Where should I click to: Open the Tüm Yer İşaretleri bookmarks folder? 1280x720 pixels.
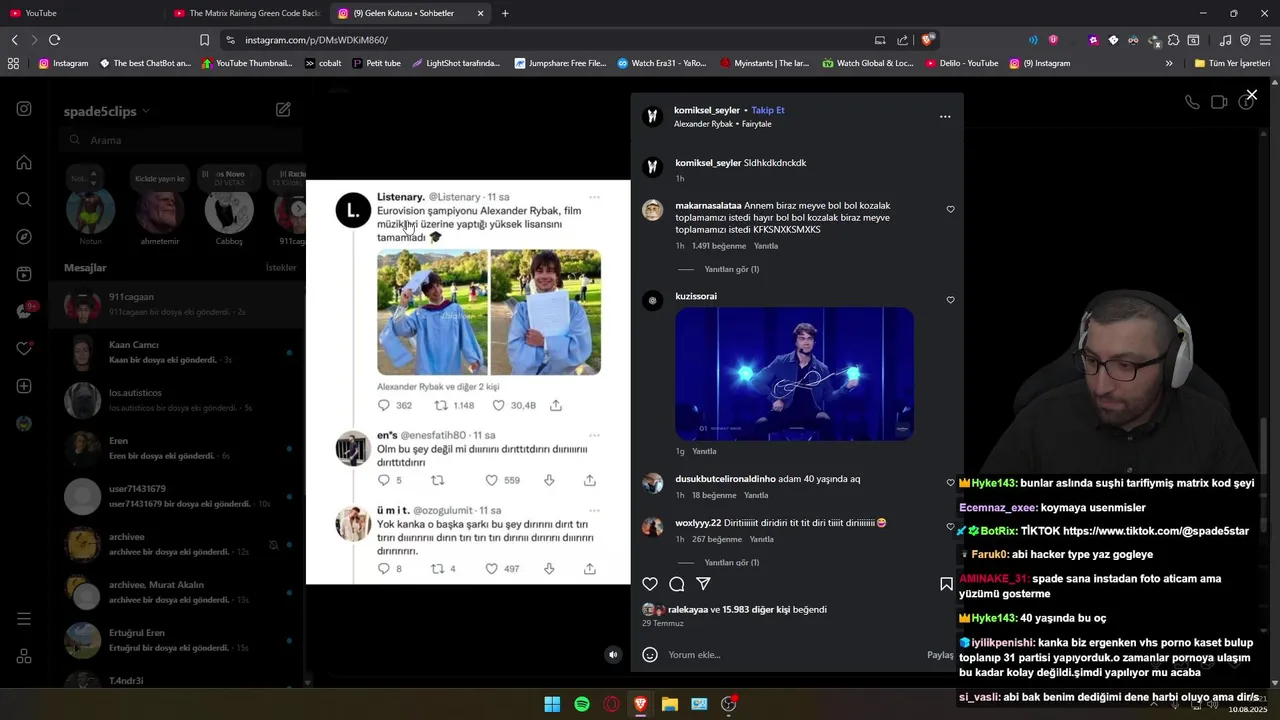pyautogui.click(x=1232, y=63)
